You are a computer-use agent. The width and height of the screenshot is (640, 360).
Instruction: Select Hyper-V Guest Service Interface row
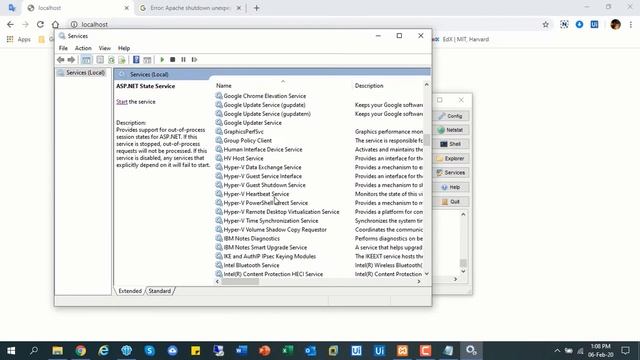262,176
